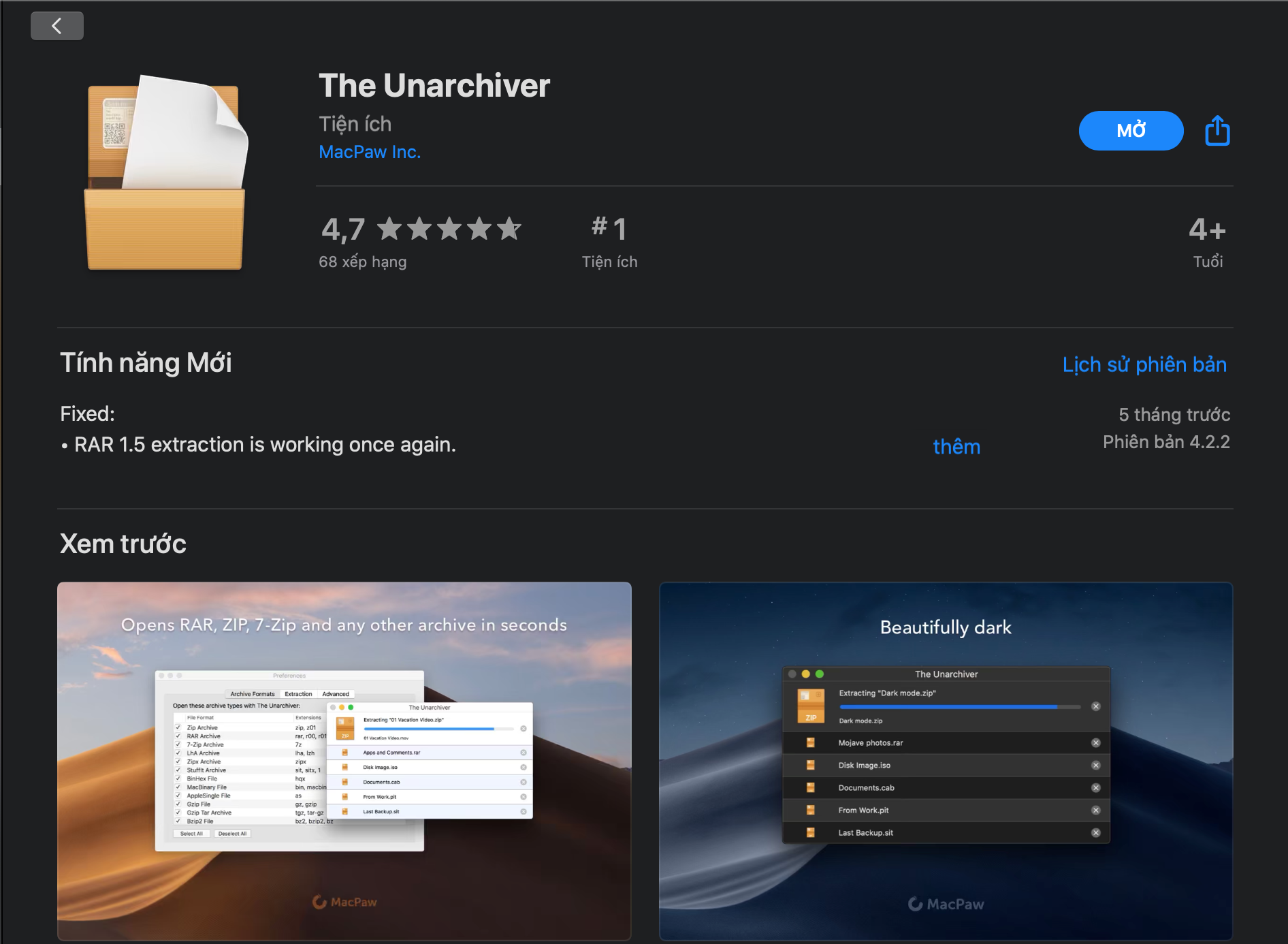Screen dimensions: 1288x944
Task: Click the 68 xếp hạng text
Action: [363, 262]
